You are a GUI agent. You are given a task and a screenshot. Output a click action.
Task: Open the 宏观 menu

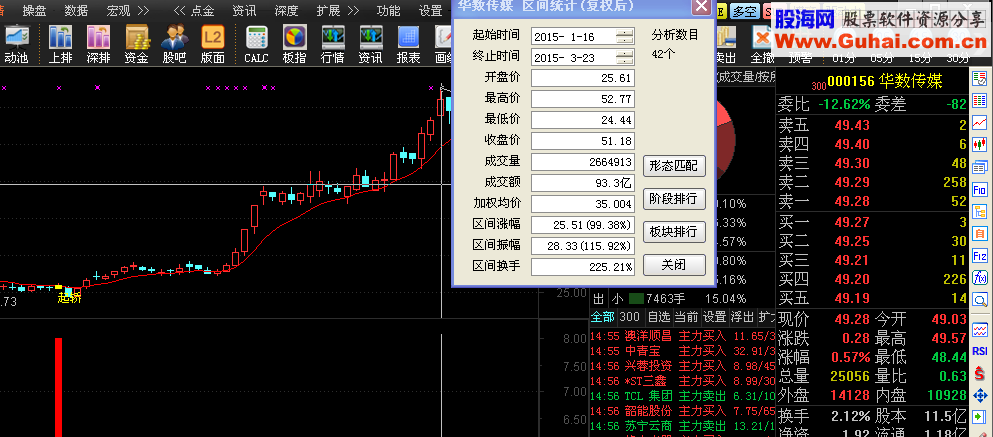pyautogui.click(x=118, y=11)
